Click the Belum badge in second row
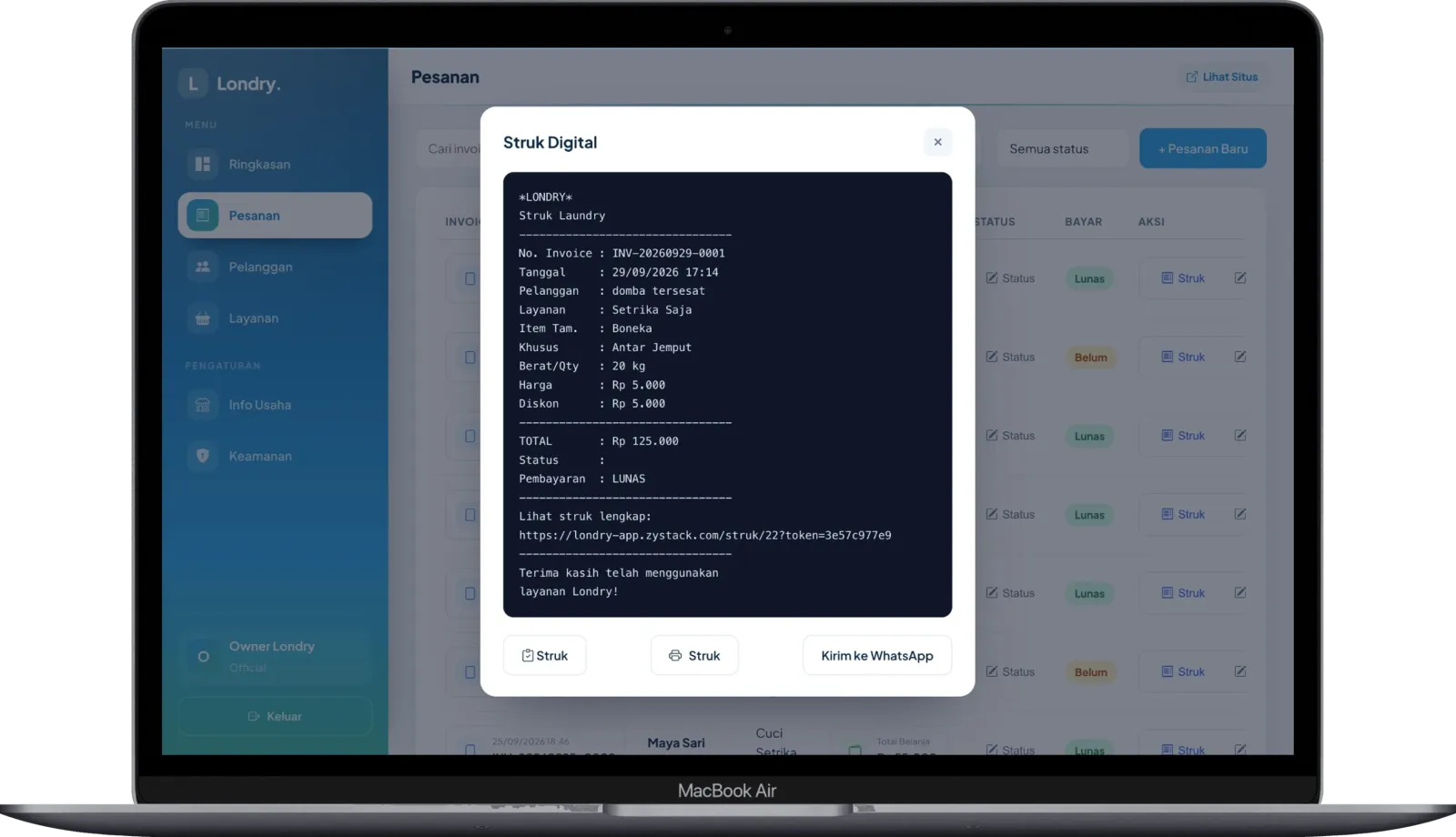This screenshot has width=1456, height=837. tap(1090, 358)
